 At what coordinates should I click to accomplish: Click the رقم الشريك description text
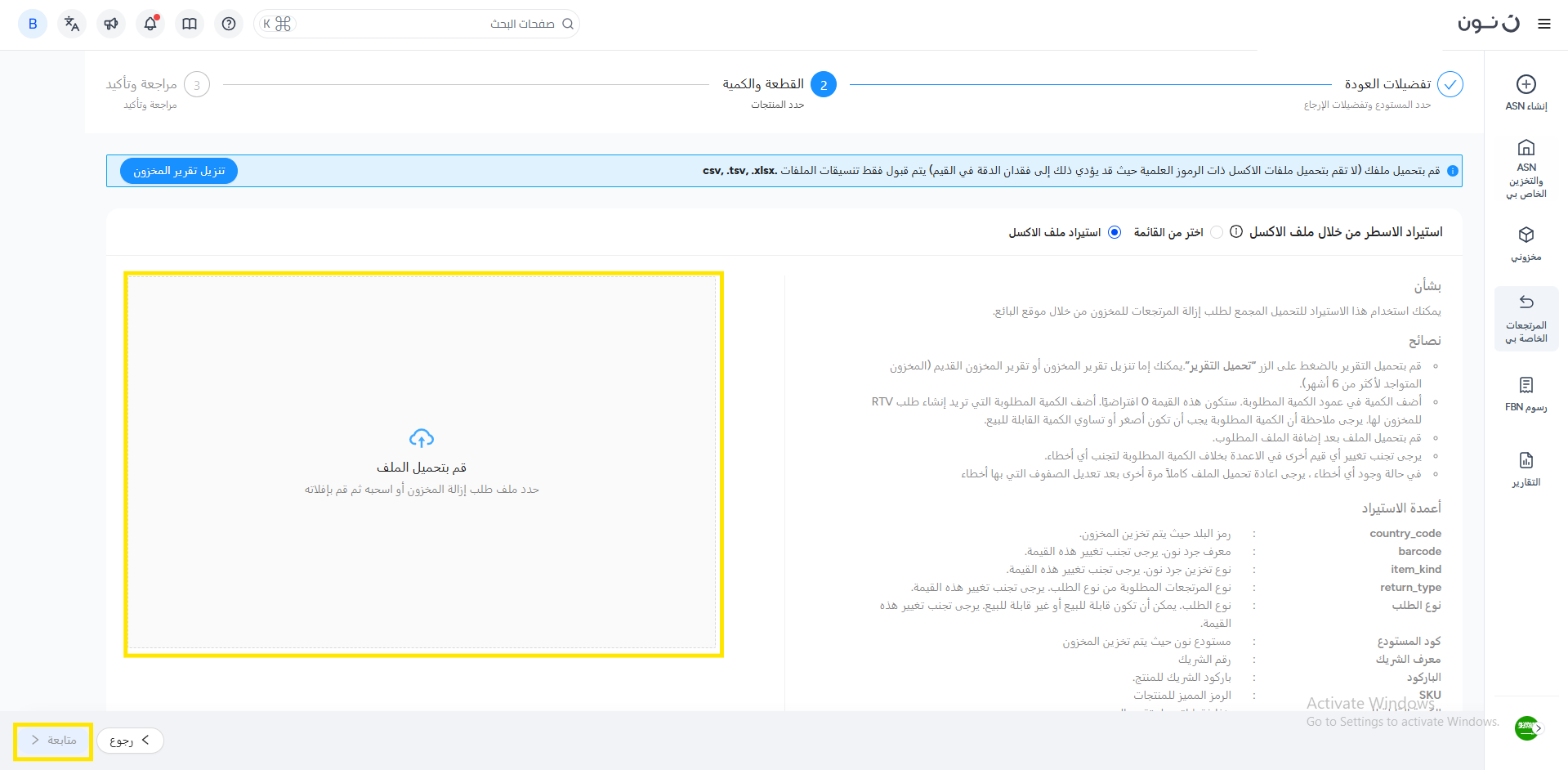click(1204, 660)
